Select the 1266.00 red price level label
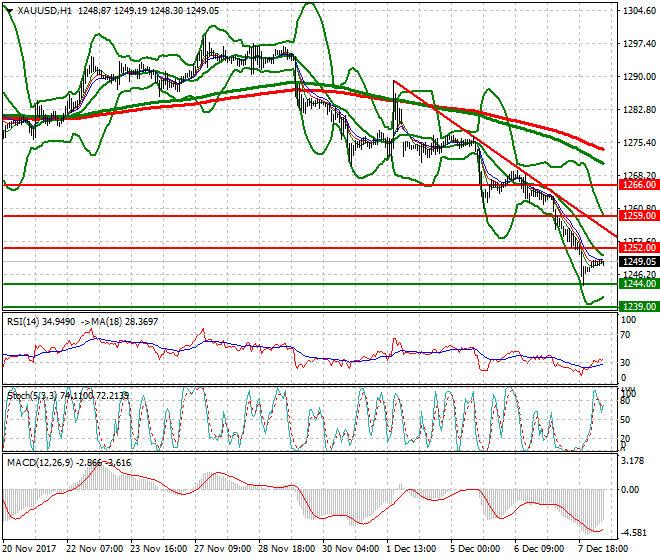 pos(639,185)
